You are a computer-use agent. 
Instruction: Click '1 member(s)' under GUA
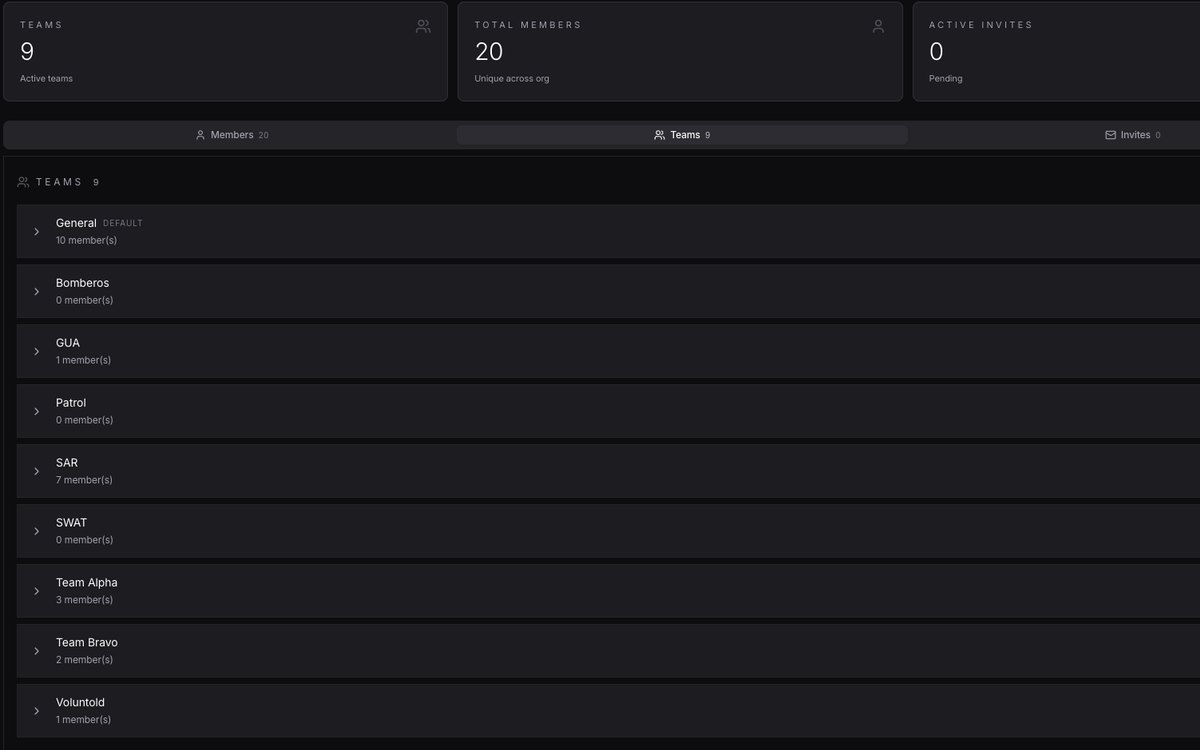pos(83,360)
